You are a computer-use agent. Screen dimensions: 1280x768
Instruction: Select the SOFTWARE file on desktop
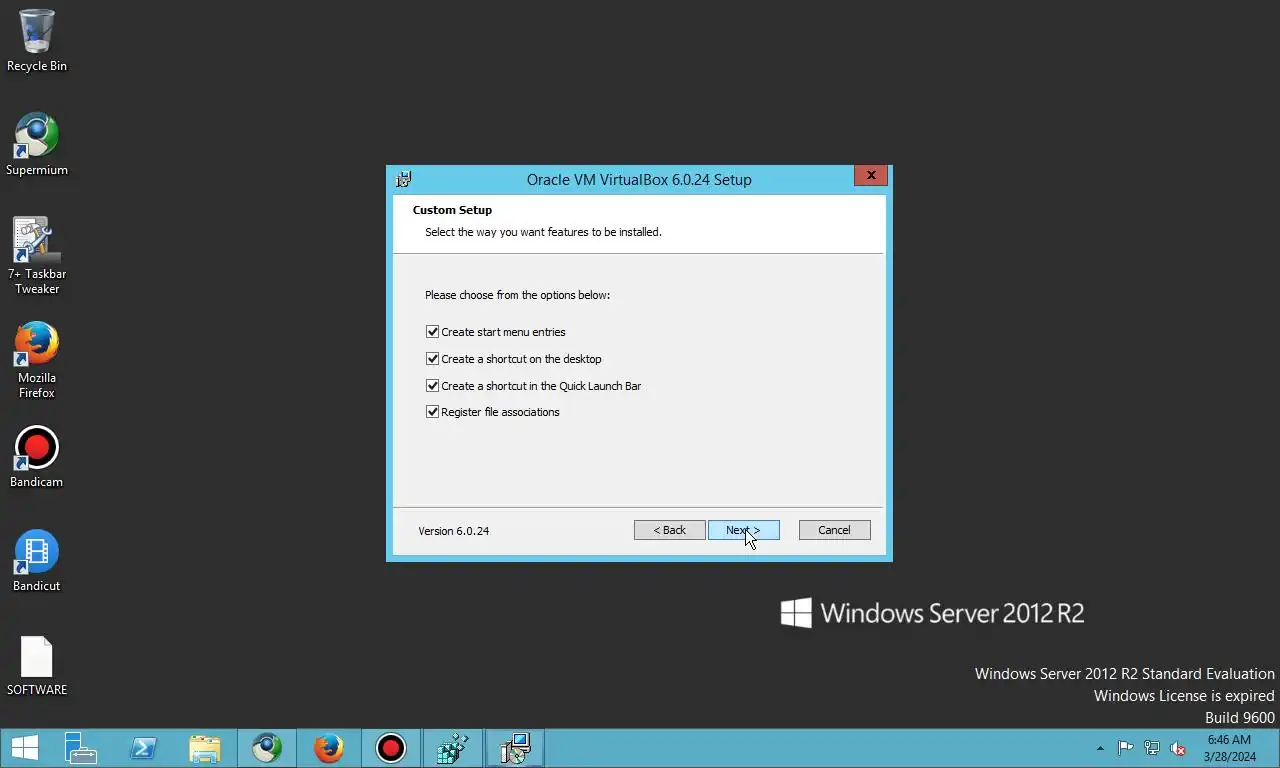click(x=37, y=665)
